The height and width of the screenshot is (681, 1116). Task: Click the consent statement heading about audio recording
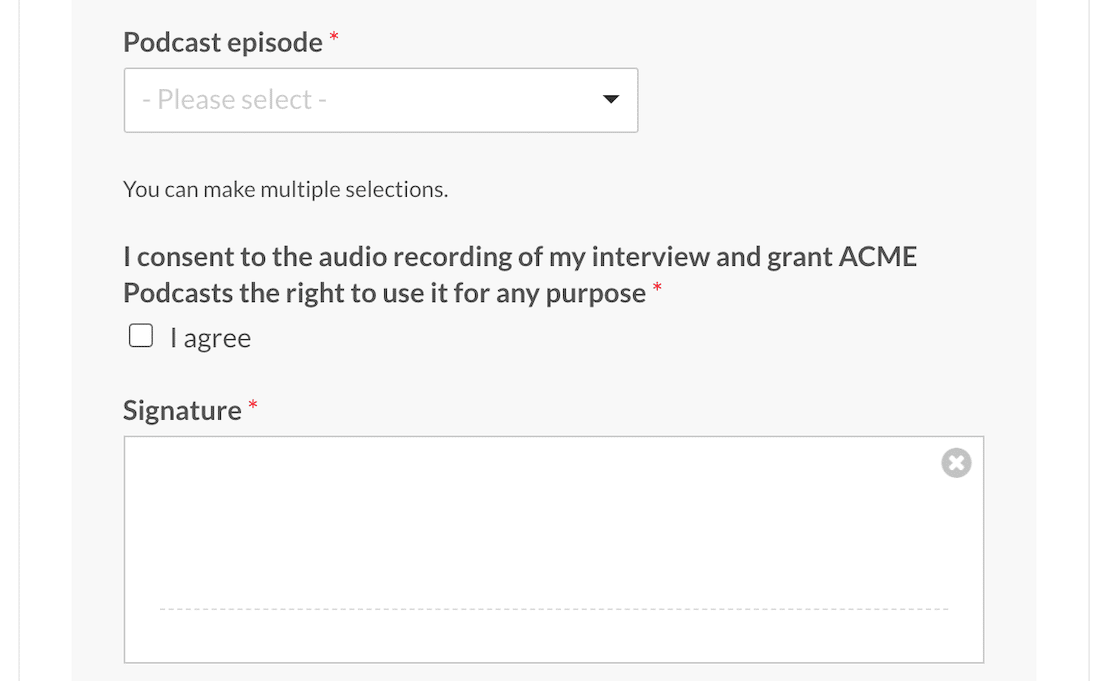[520, 275]
